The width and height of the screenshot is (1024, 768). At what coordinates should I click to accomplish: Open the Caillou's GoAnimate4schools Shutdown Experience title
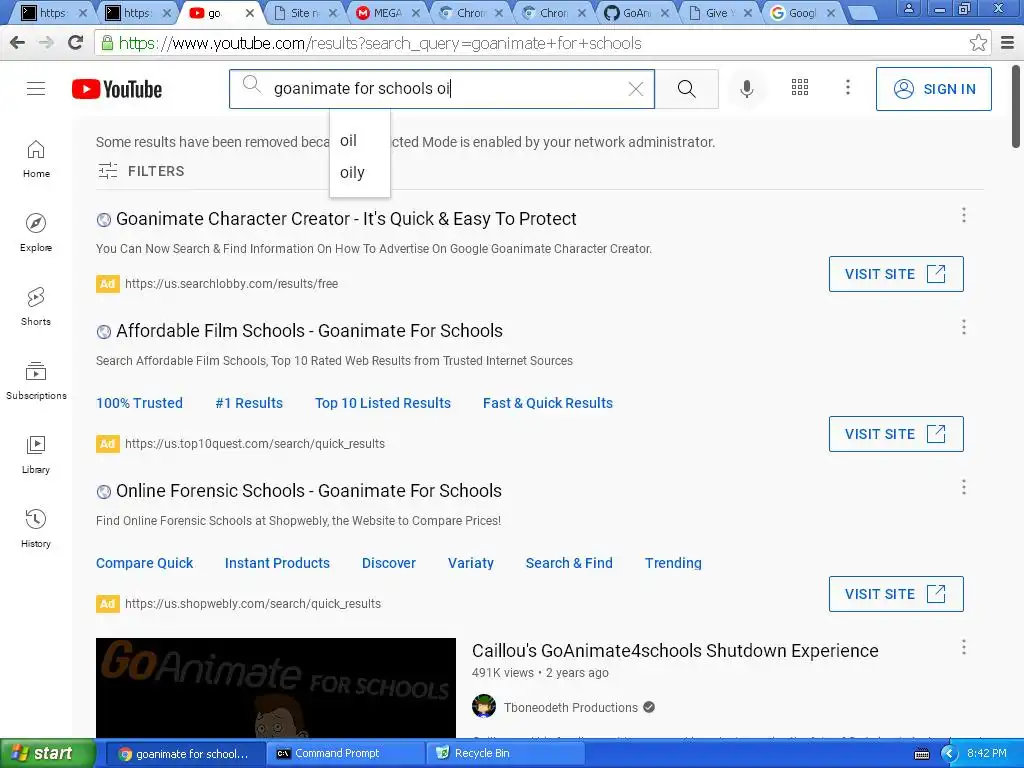click(x=675, y=650)
